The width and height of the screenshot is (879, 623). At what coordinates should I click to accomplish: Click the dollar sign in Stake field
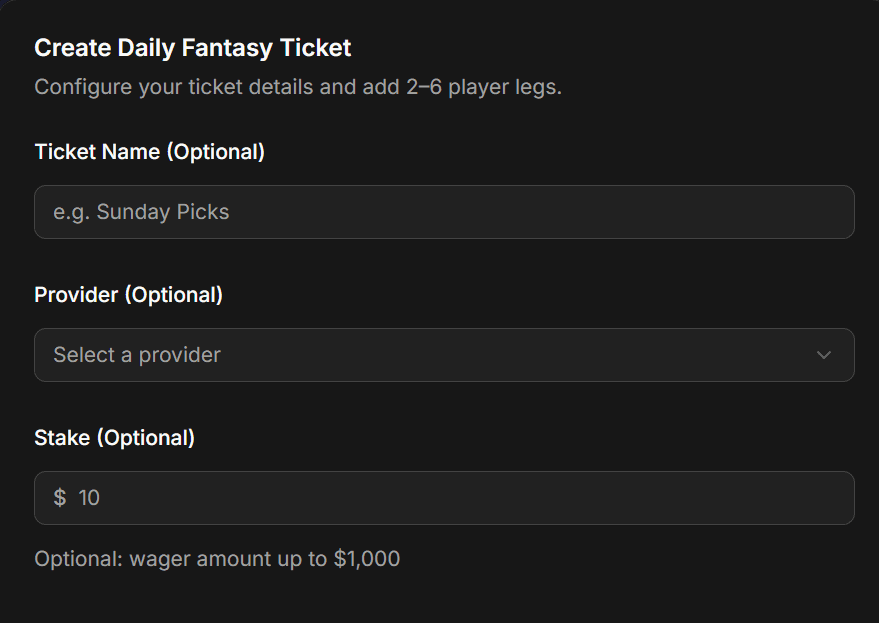(60, 498)
